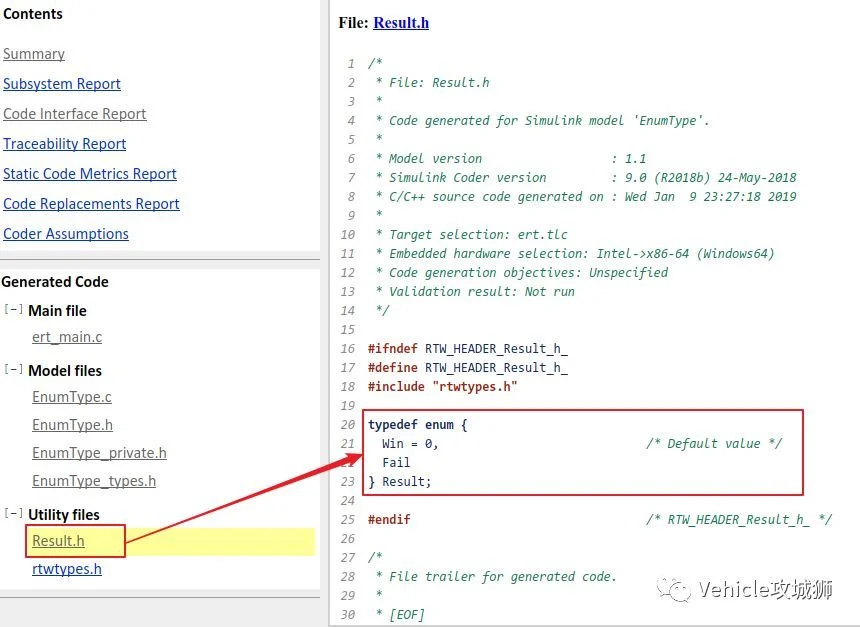Click the 'Code generation objectives: Unspecified' line
The width and height of the screenshot is (860, 627).
[522, 273]
